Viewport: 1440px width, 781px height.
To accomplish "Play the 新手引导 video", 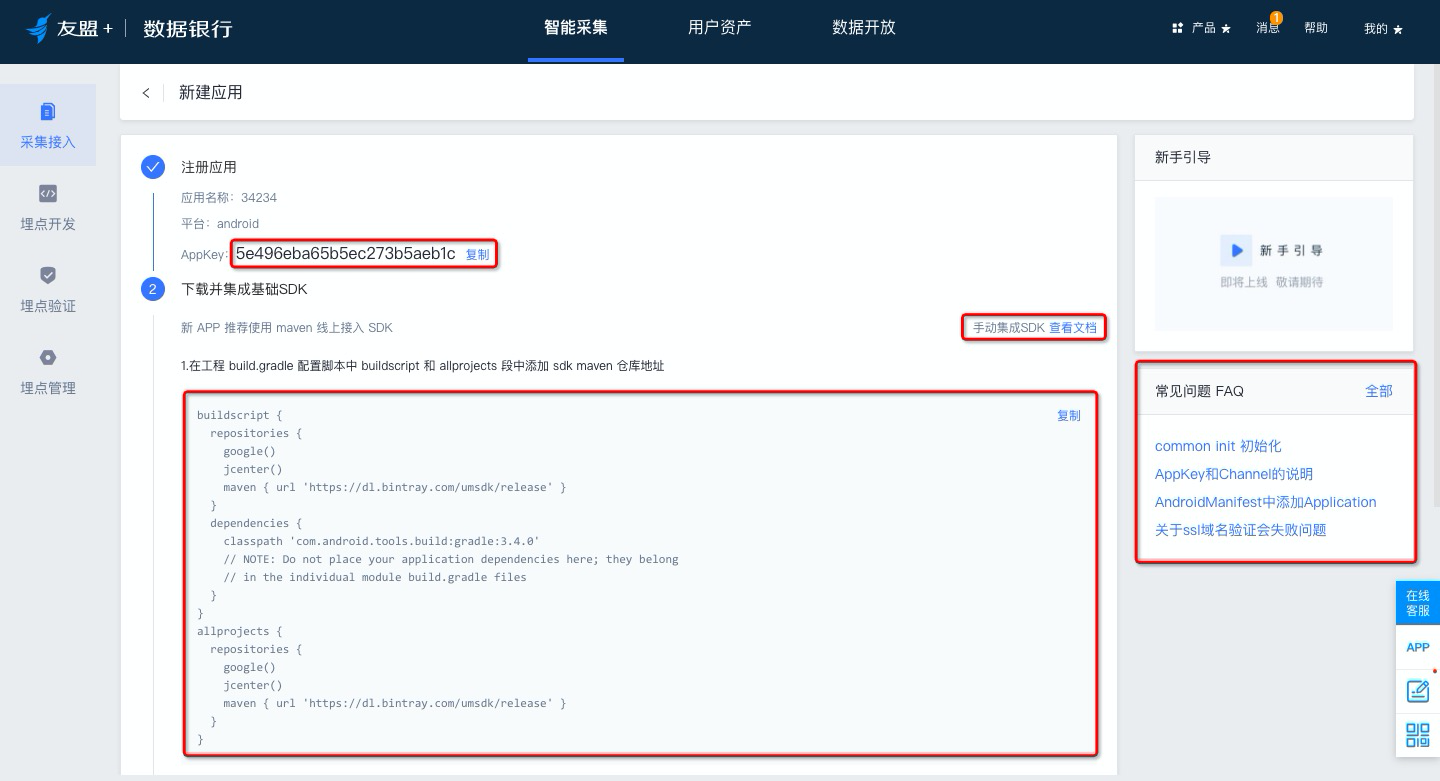I will pos(1237,250).
